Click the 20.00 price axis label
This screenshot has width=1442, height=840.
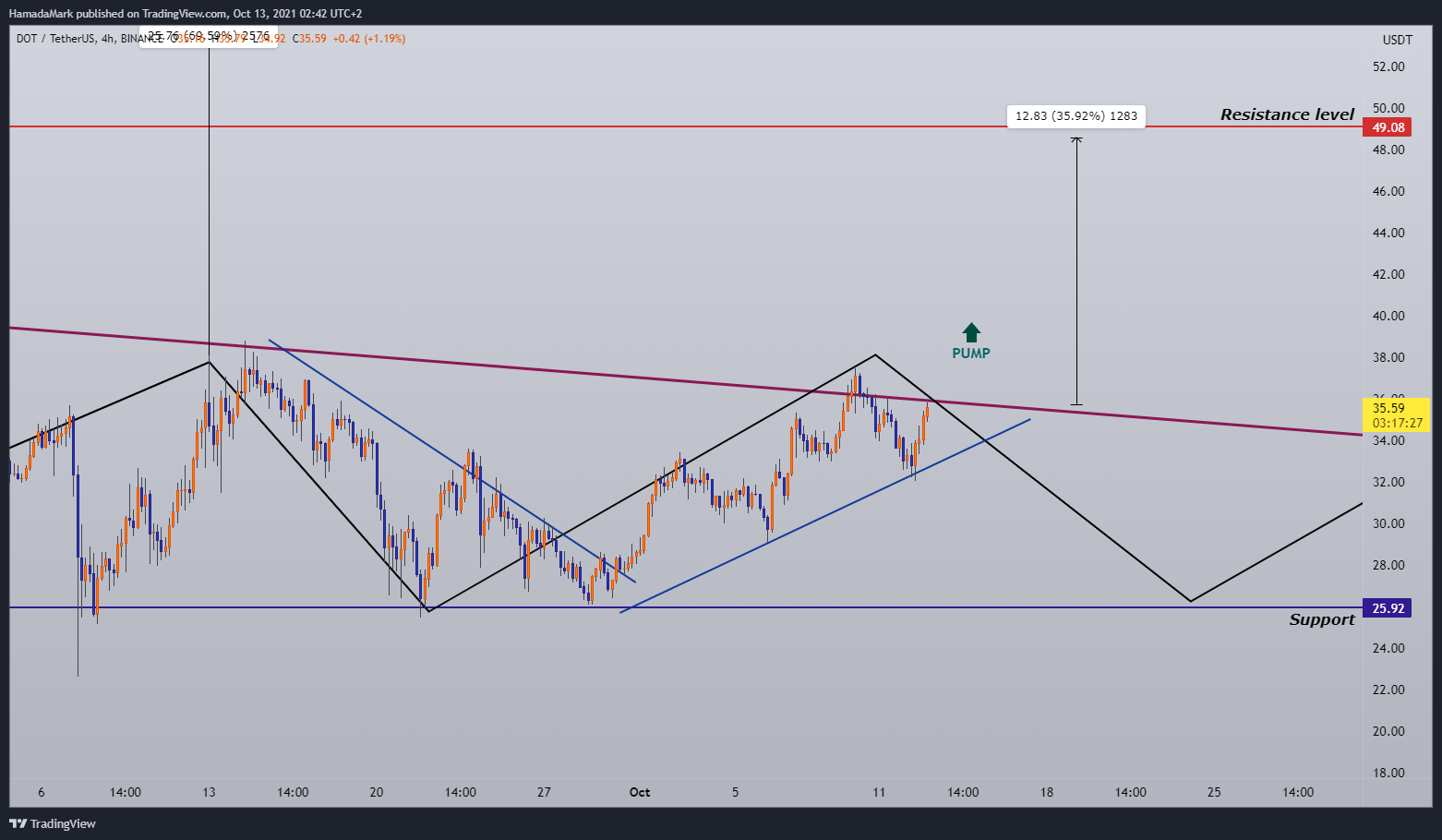1388,731
